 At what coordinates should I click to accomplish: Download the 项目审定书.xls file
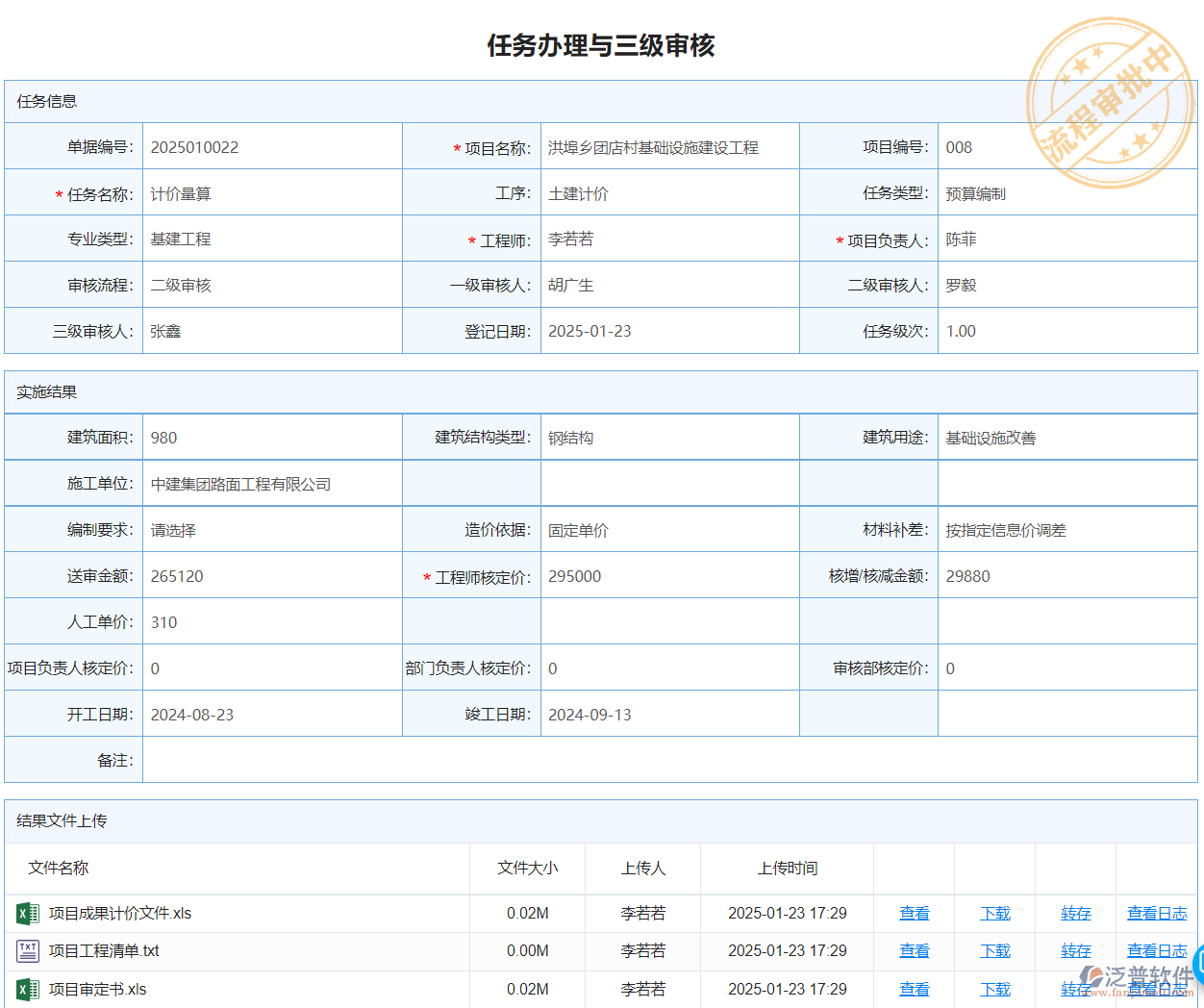994,989
